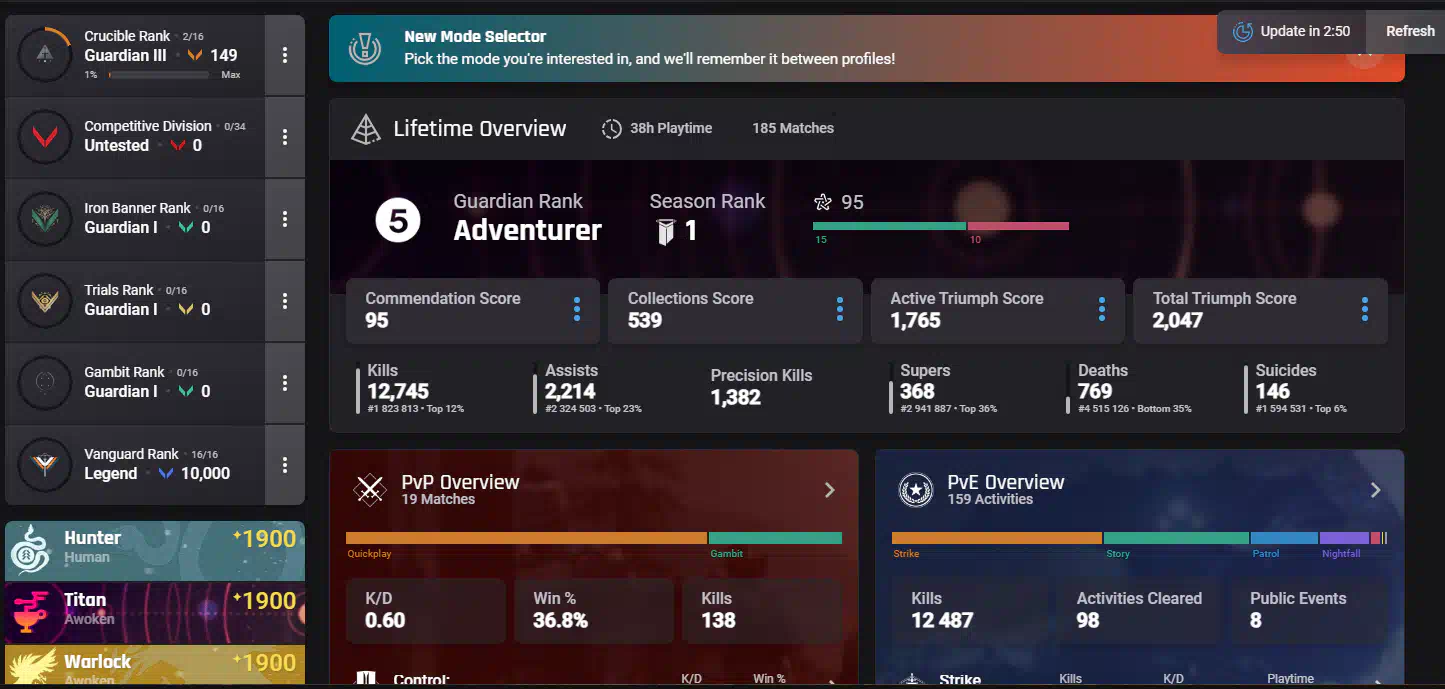This screenshot has width=1445, height=689.
Task: Click the Hunter class emblem icon
Action: click(x=30, y=550)
